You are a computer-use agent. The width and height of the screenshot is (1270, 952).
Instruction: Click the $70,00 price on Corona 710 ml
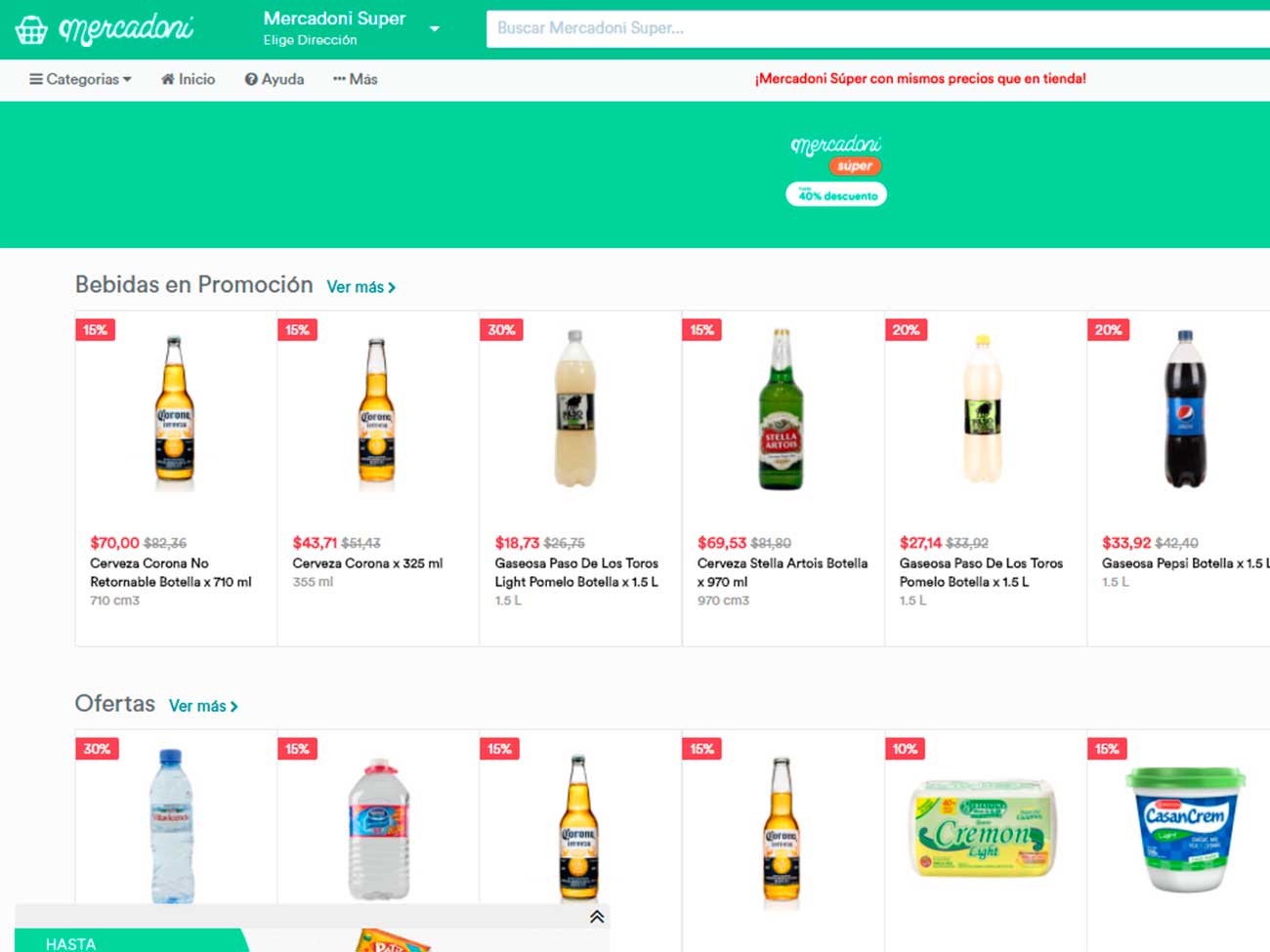(x=114, y=543)
